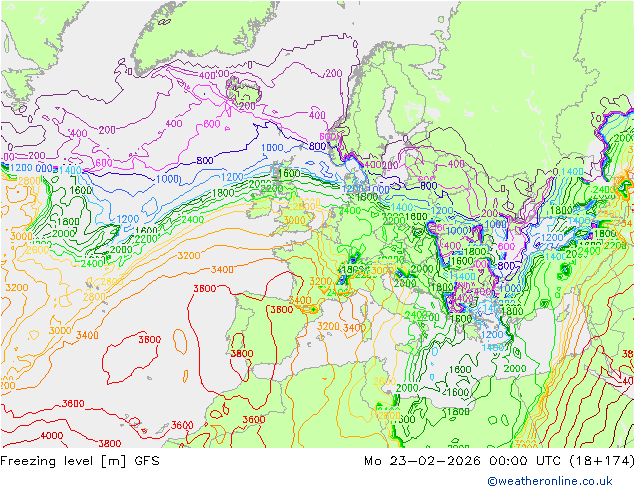Click the '200' contour label just south of Iceland

(247, 106)
